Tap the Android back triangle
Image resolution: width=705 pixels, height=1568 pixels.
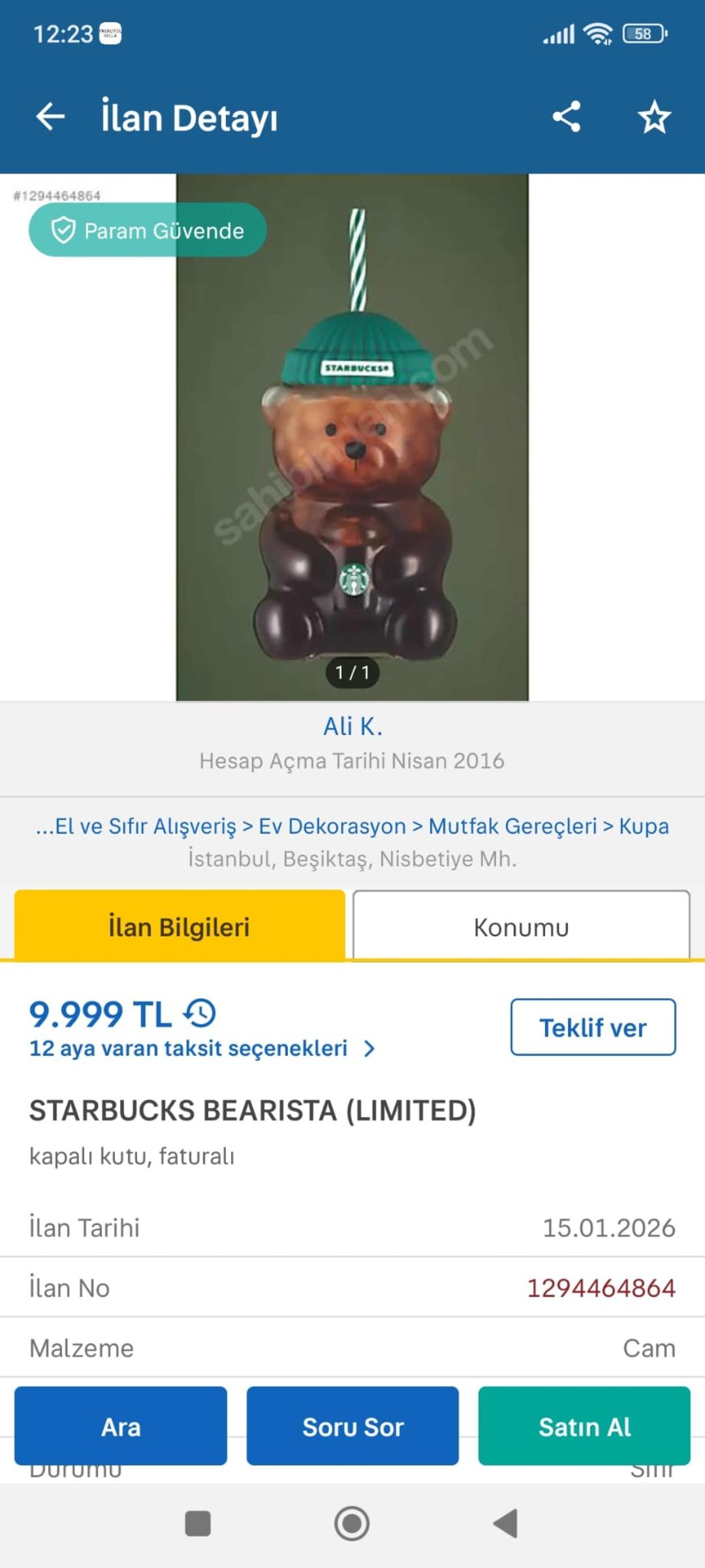pyautogui.click(x=506, y=1524)
